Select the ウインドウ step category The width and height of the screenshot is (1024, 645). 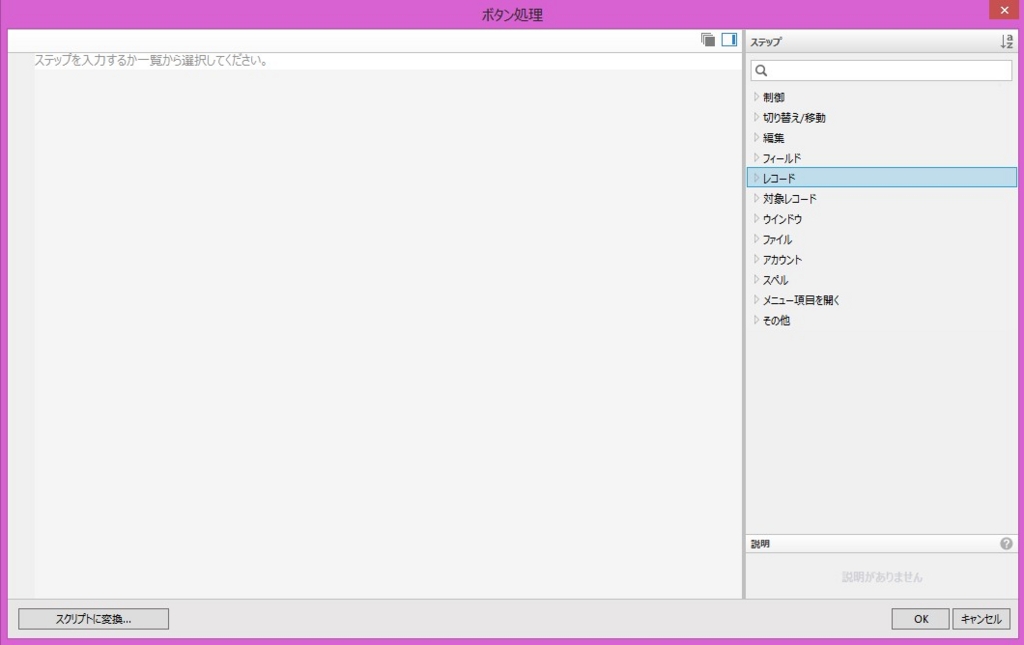click(x=782, y=219)
